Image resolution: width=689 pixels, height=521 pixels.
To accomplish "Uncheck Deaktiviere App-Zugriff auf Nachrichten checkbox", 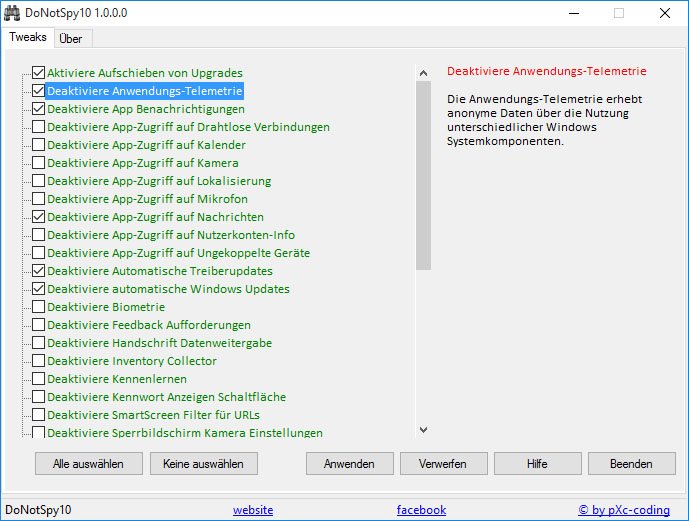I will point(39,217).
